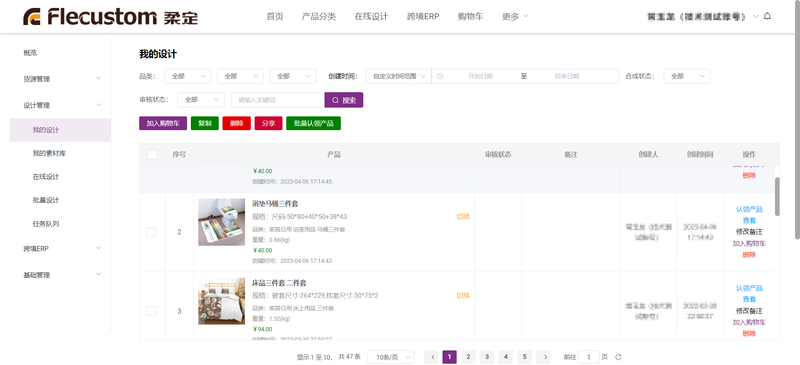Click 加入购物车 link for row 3

pyautogui.click(x=749, y=322)
